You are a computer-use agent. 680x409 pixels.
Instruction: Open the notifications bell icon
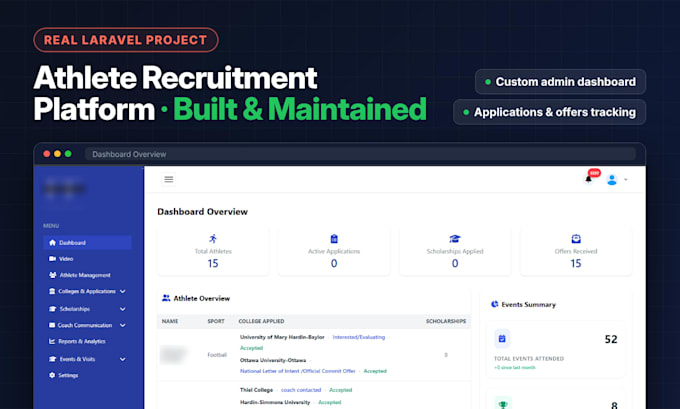coord(588,179)
